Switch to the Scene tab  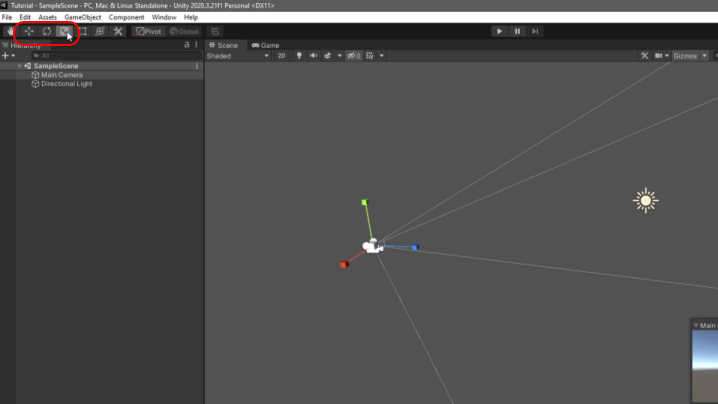pos(223,45)
